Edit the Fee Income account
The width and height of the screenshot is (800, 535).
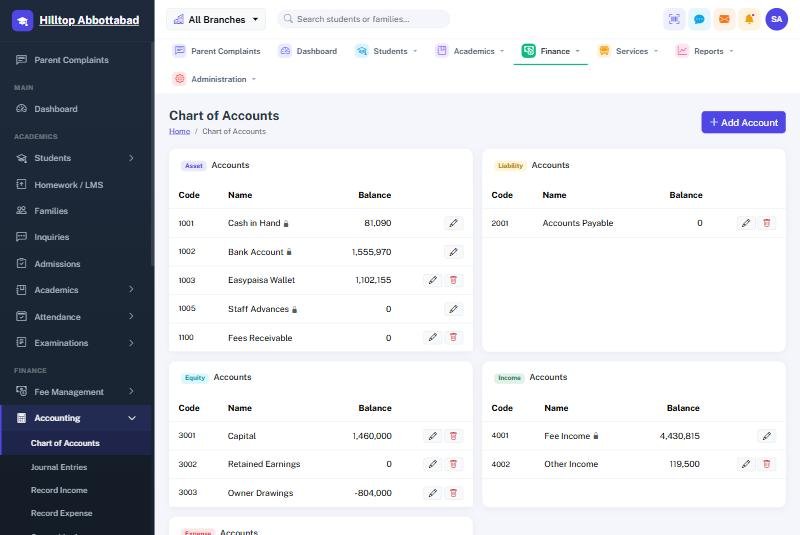click(x=766, y=436)
